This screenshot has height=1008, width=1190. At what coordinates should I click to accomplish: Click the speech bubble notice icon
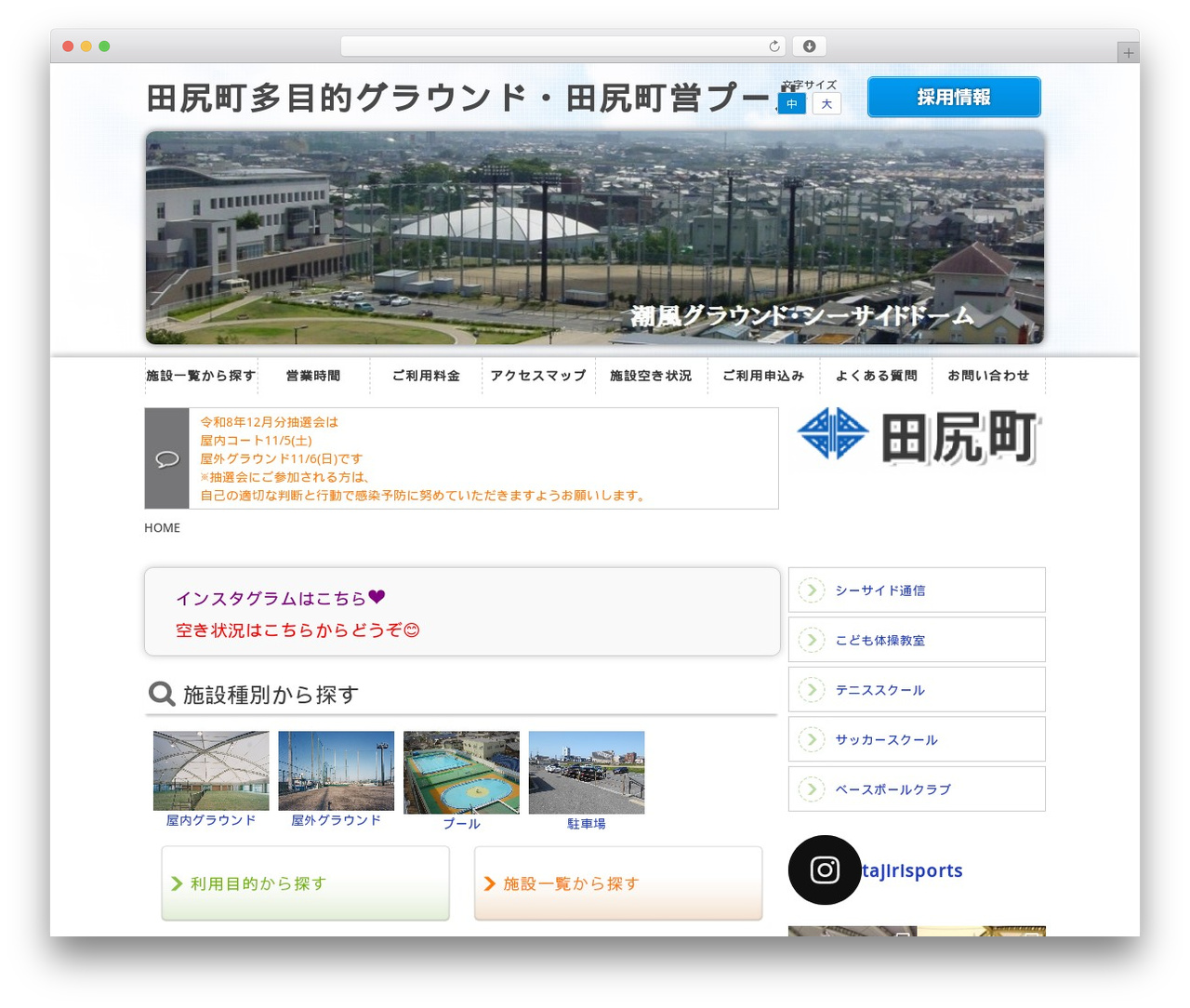[x=167, y=458]
